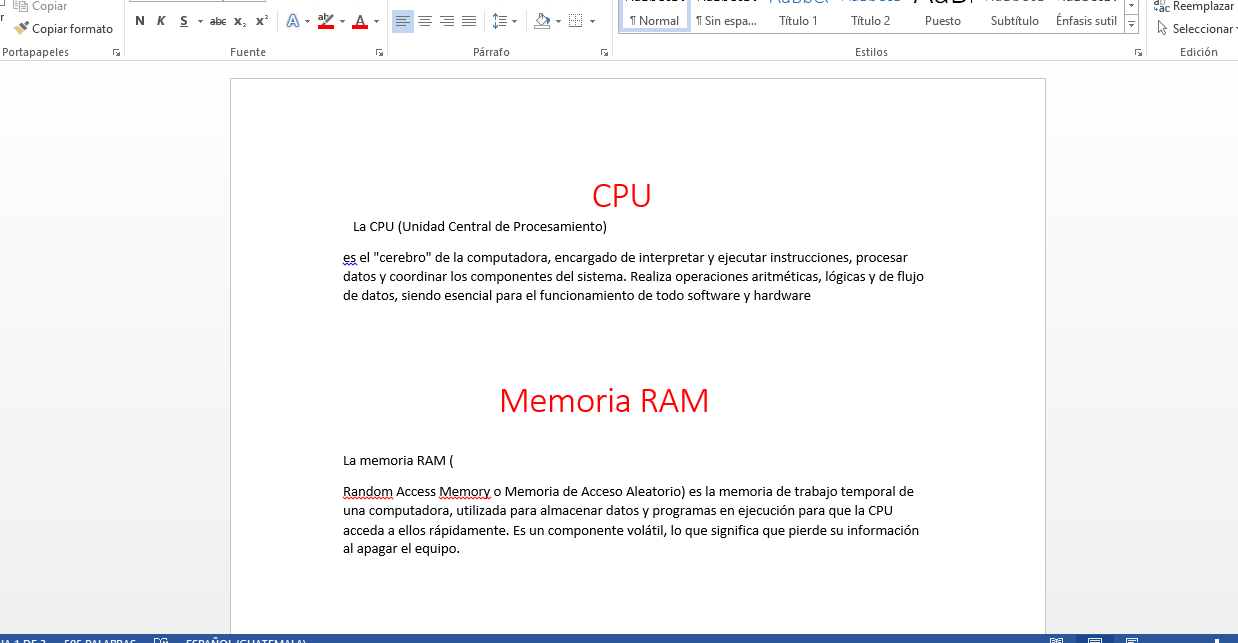The height and width of the screenshot is (643, 1238).
Task: Align text to the right
Action: click(x=447, y=21)
